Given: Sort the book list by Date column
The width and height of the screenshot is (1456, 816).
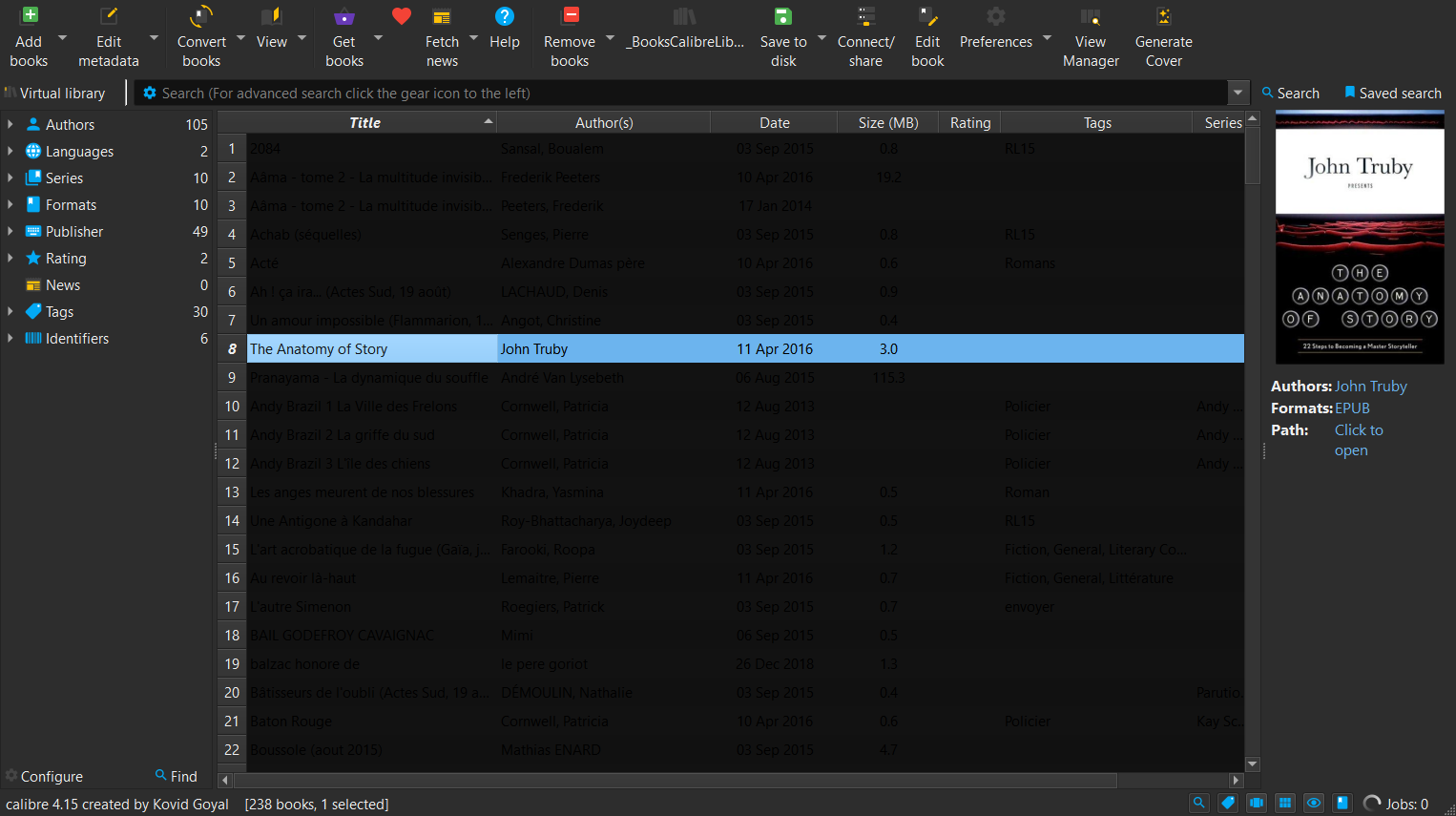Looking at the screenshot, I should pyautogui.click(x=775, y=122).
